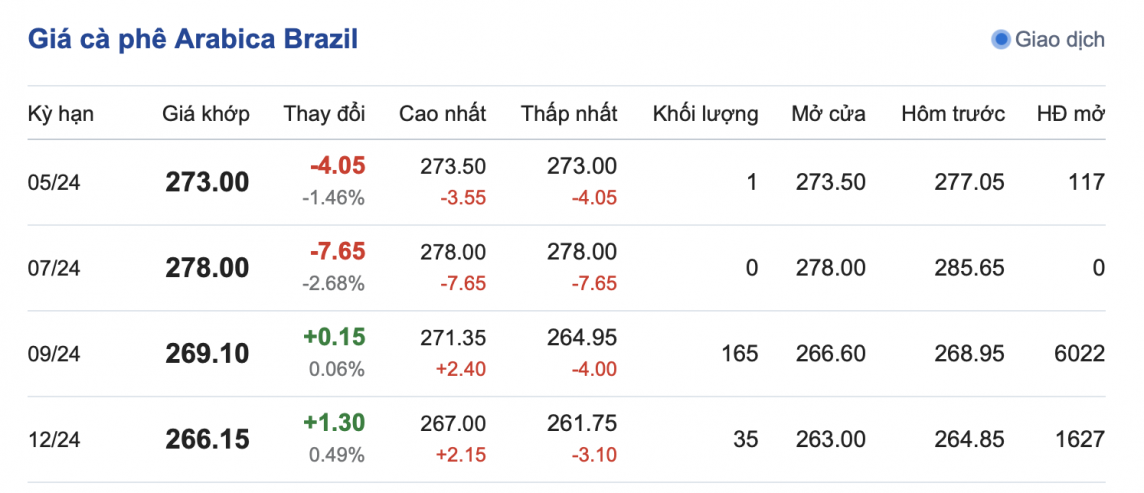This screenshot has height=493, width=1144.
Task: Click the Giá khớp column header
Action: pos(206,113)
